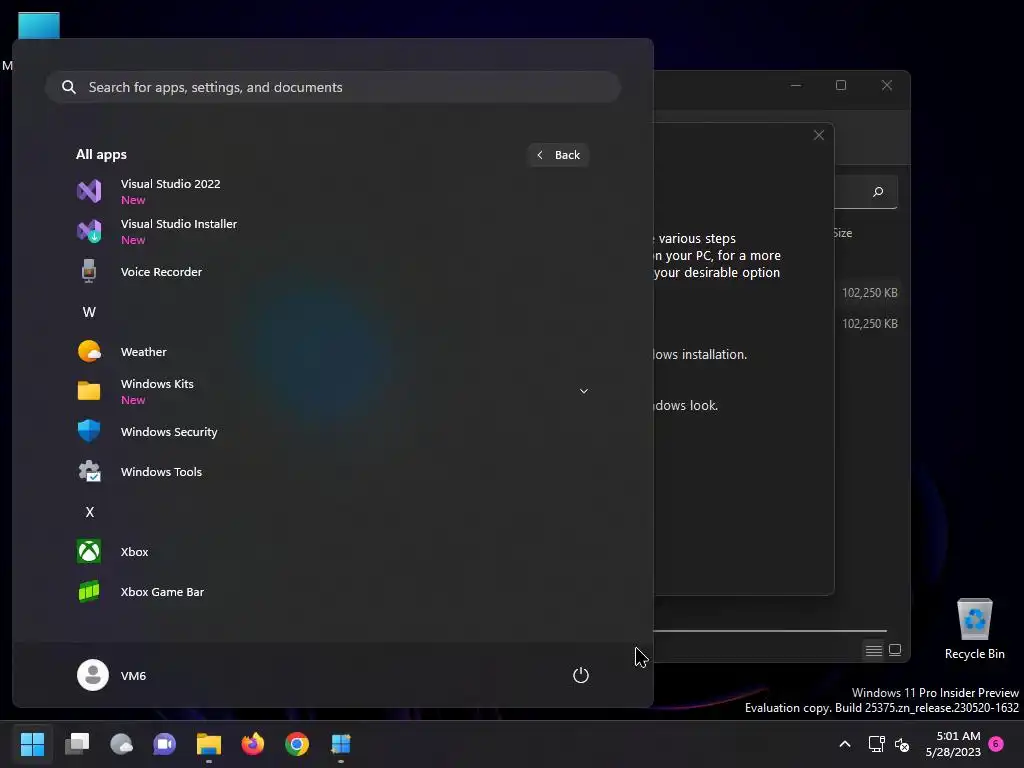Click the Size column header in Explorer
The height and width of the screenshot is (768, 1024).
[x=842, y=233]
